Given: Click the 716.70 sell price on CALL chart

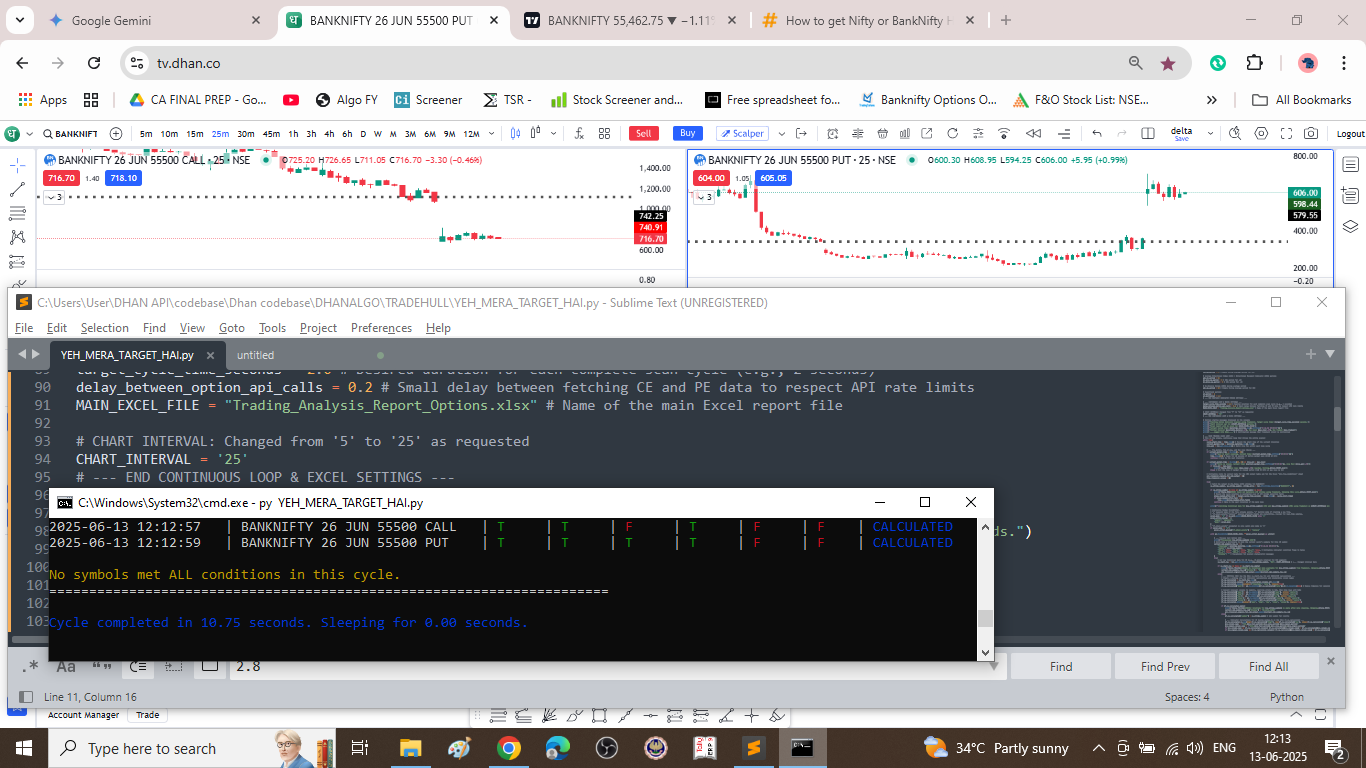Looking at the screenshot, I should 60,178.
